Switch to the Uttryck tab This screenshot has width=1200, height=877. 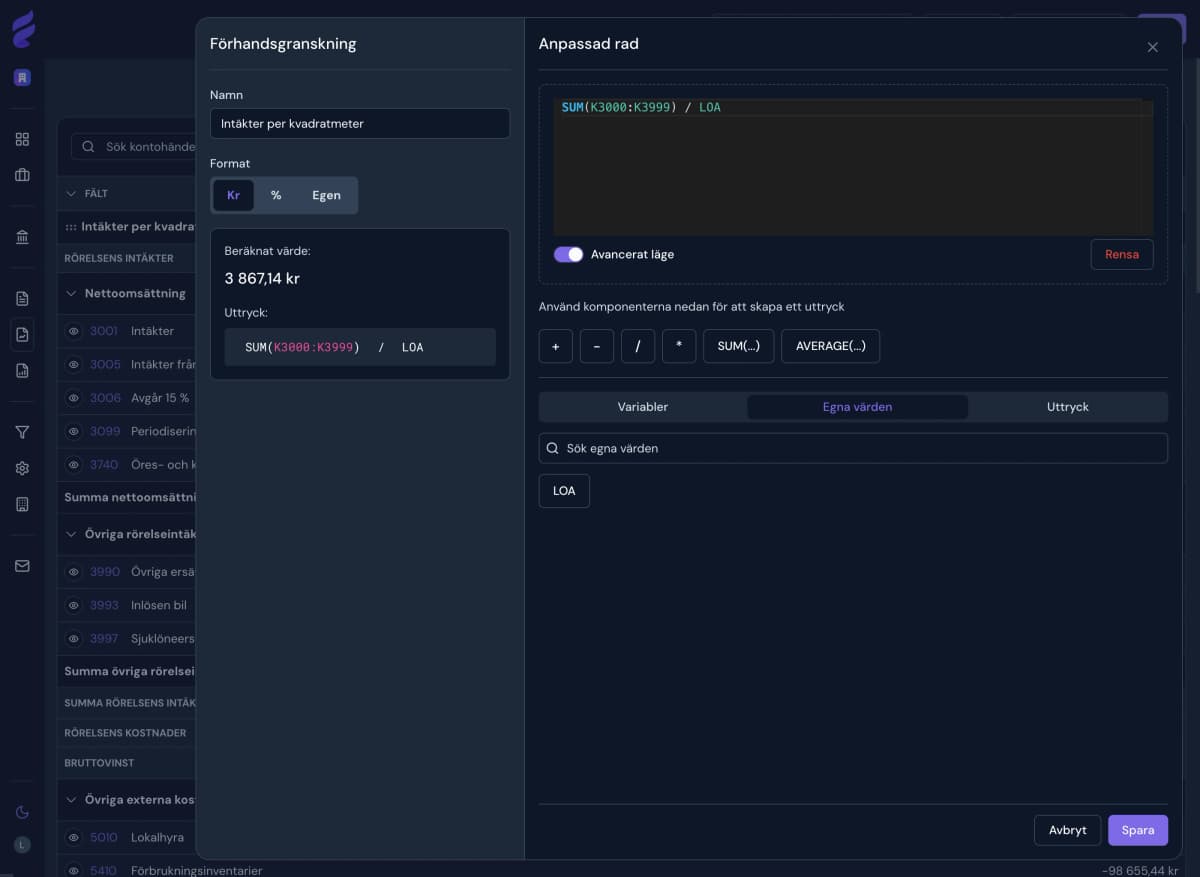(x=1067, y=407)
